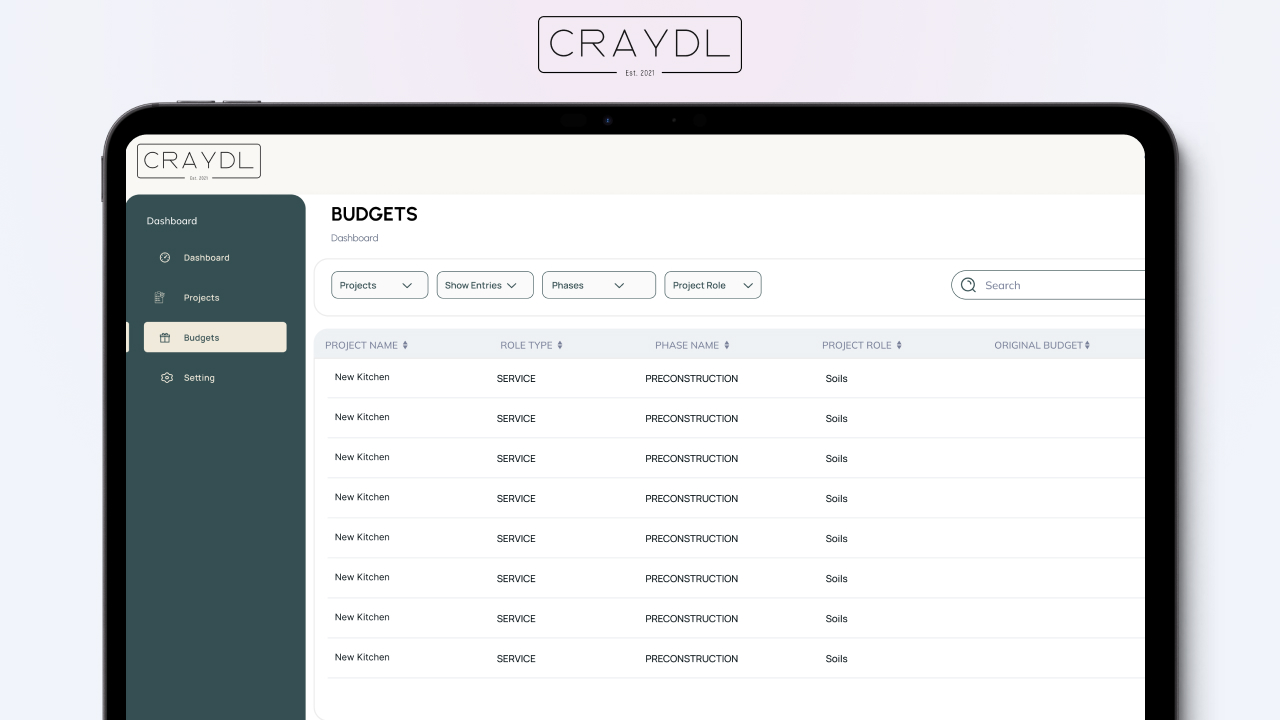Open the Setting sidebar menu item
Screen dimensions: 1280x720
(x=199, y=378)
